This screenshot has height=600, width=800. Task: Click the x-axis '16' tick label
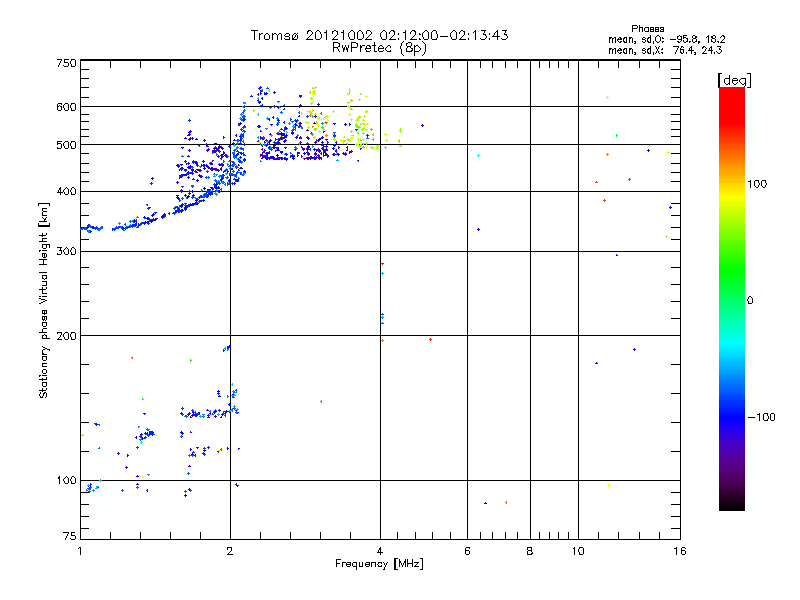coord(680,551)
